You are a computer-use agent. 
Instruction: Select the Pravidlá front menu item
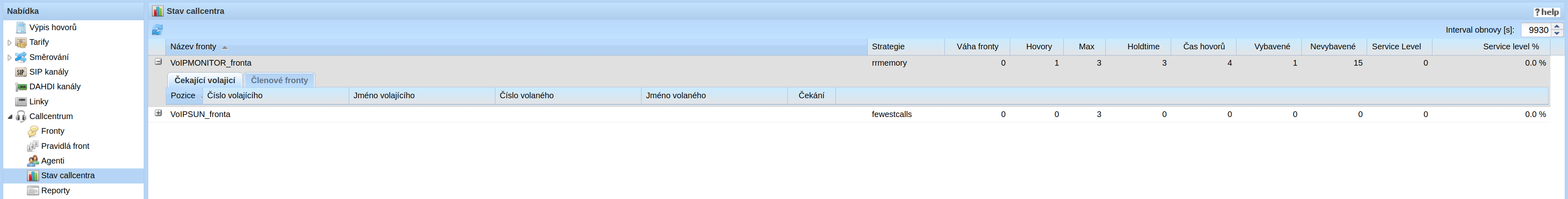click(65, 146)
